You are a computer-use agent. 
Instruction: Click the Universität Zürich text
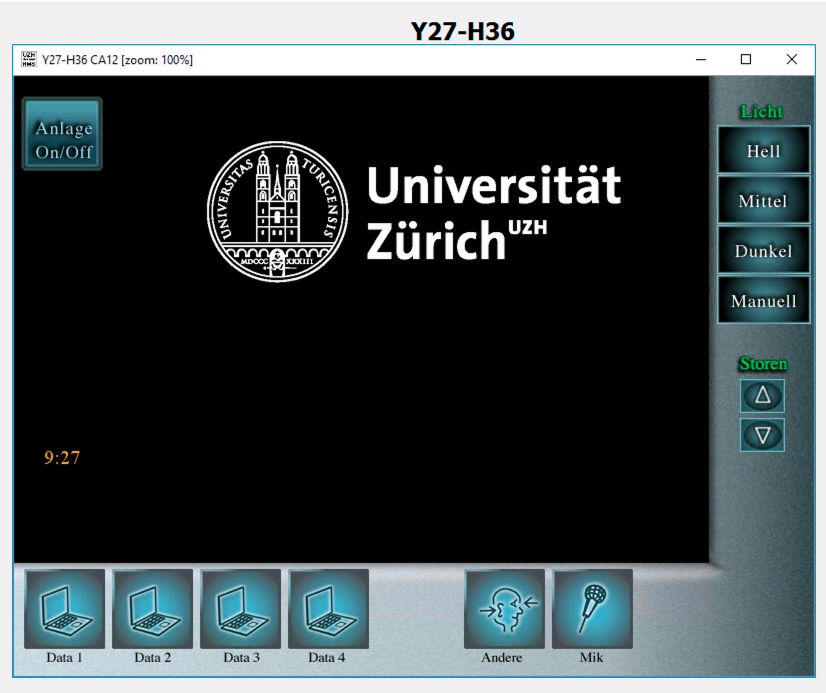point(492,212)
